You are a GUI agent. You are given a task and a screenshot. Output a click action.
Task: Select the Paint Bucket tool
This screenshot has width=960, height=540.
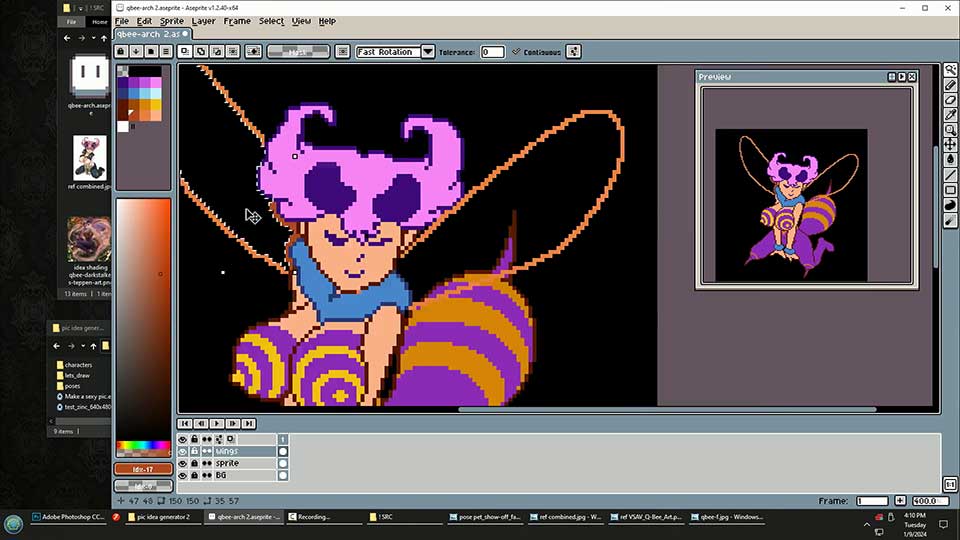pos(951,160)
